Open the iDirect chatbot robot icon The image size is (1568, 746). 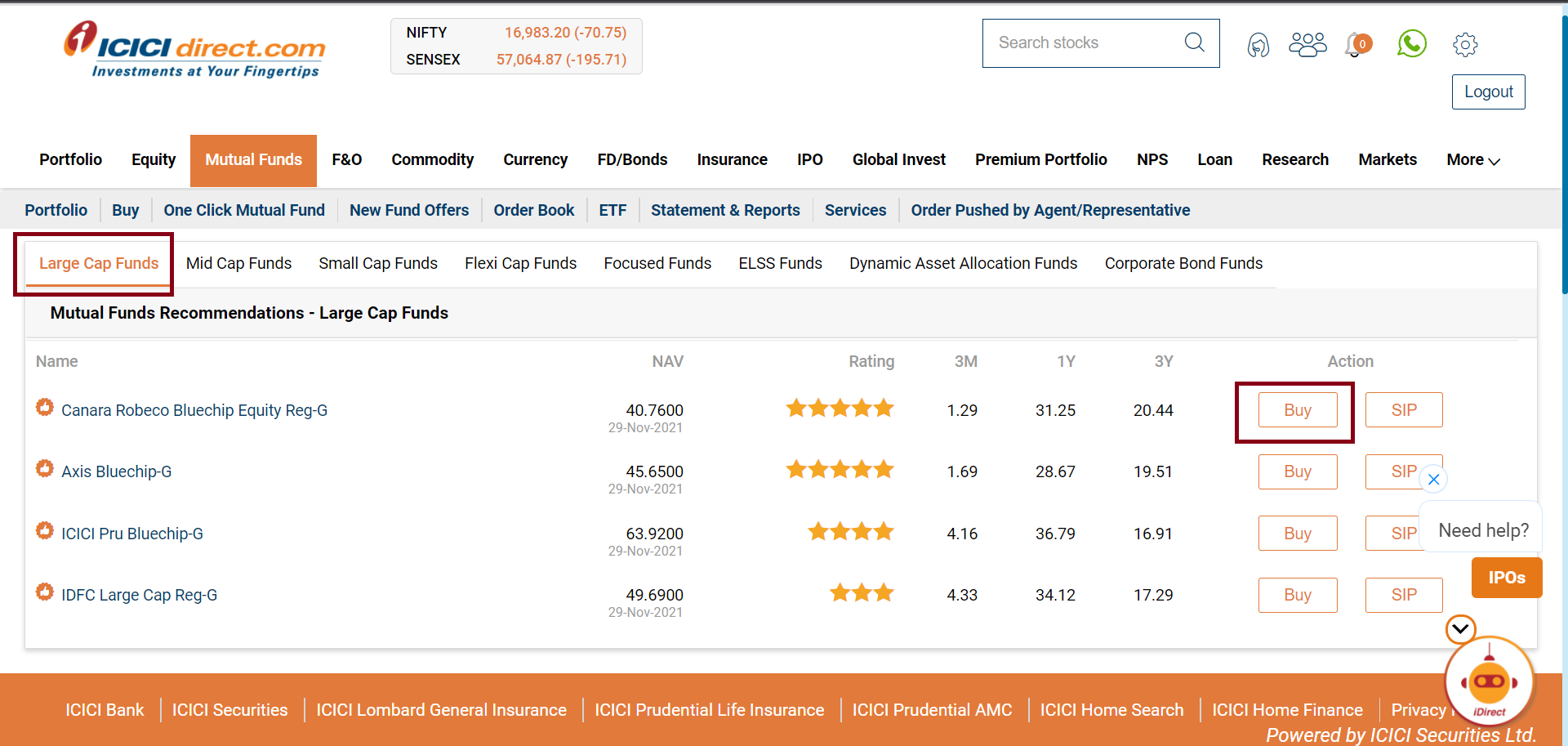1489,682
